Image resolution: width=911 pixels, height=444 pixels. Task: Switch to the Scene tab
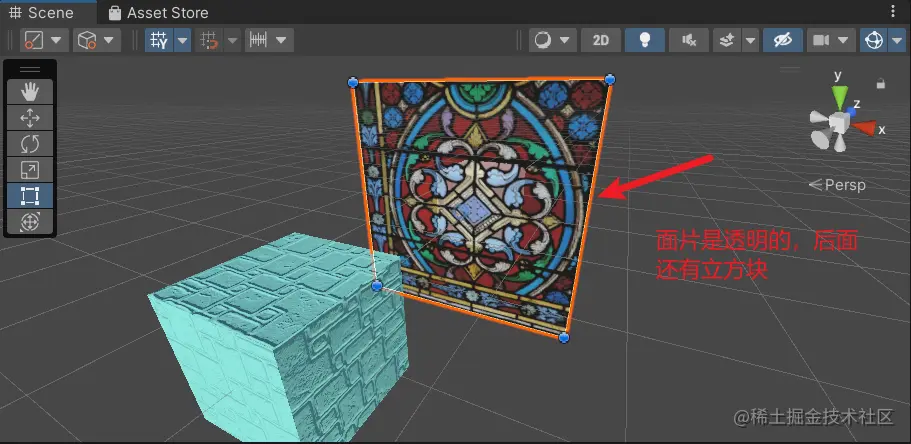[42, 12]
